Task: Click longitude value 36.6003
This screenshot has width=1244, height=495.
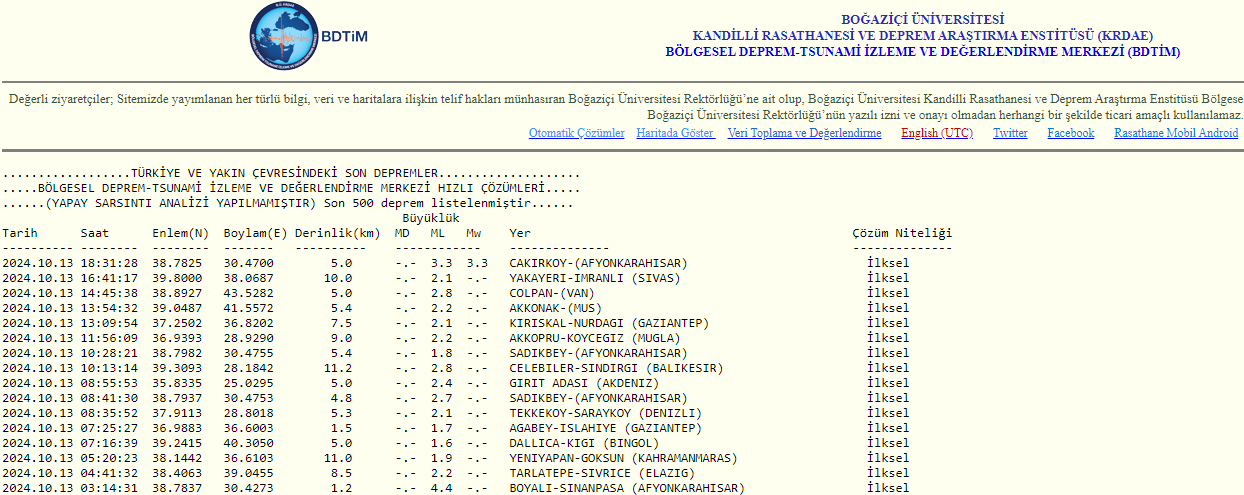Action: (x=248, y=428)
